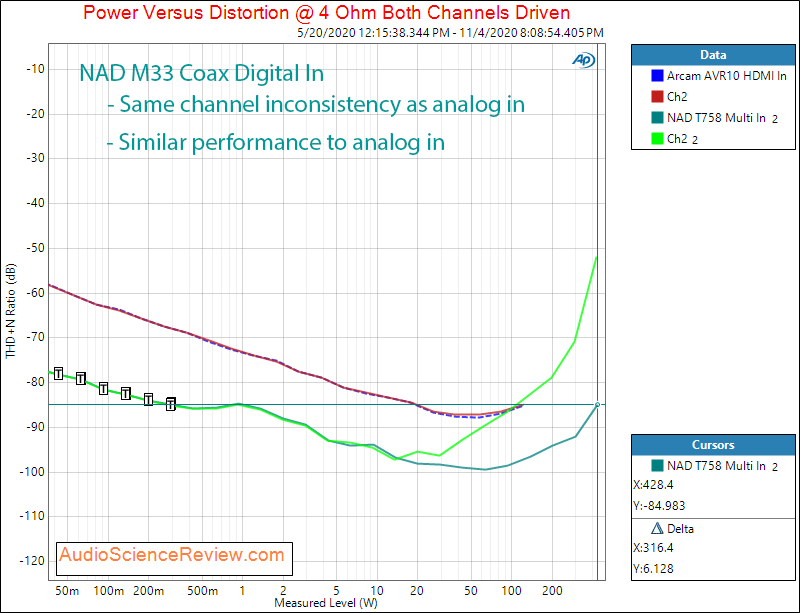Click the Delta triangle icon
Image resolution: width=800 pixels, height=613 pixels.
[657, 528]
